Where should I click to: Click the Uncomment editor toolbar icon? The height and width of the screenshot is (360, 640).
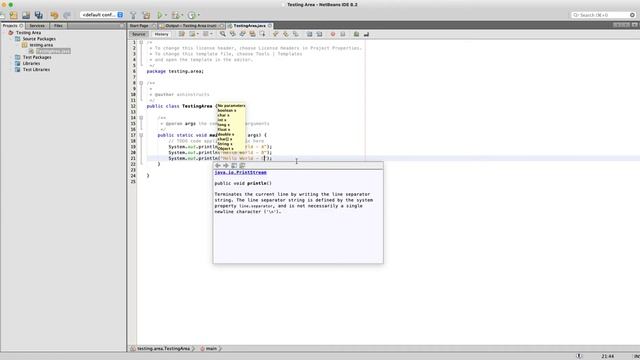pyautogui.click(x=366, y=34)
